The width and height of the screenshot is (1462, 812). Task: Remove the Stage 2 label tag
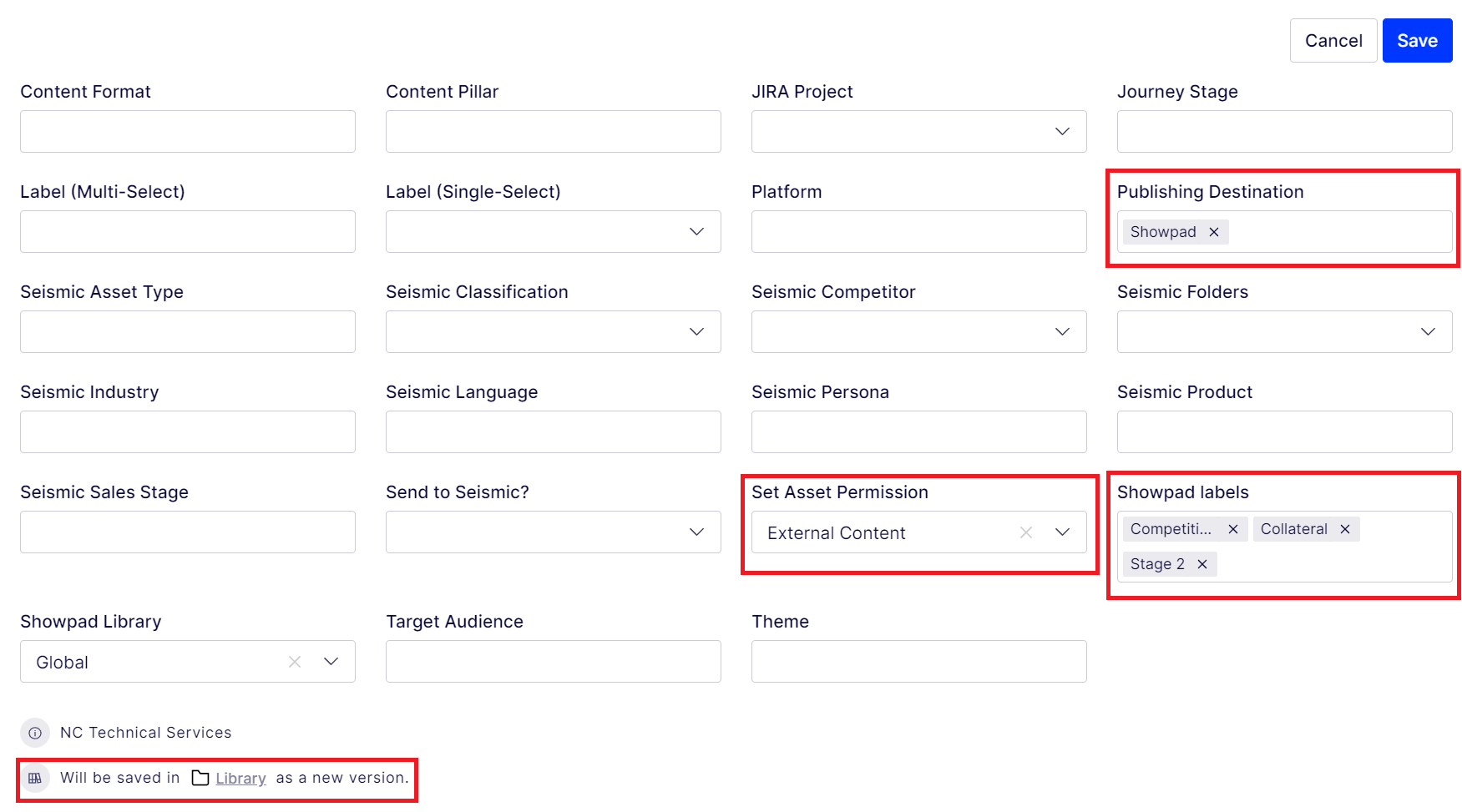click(1202, 564)
